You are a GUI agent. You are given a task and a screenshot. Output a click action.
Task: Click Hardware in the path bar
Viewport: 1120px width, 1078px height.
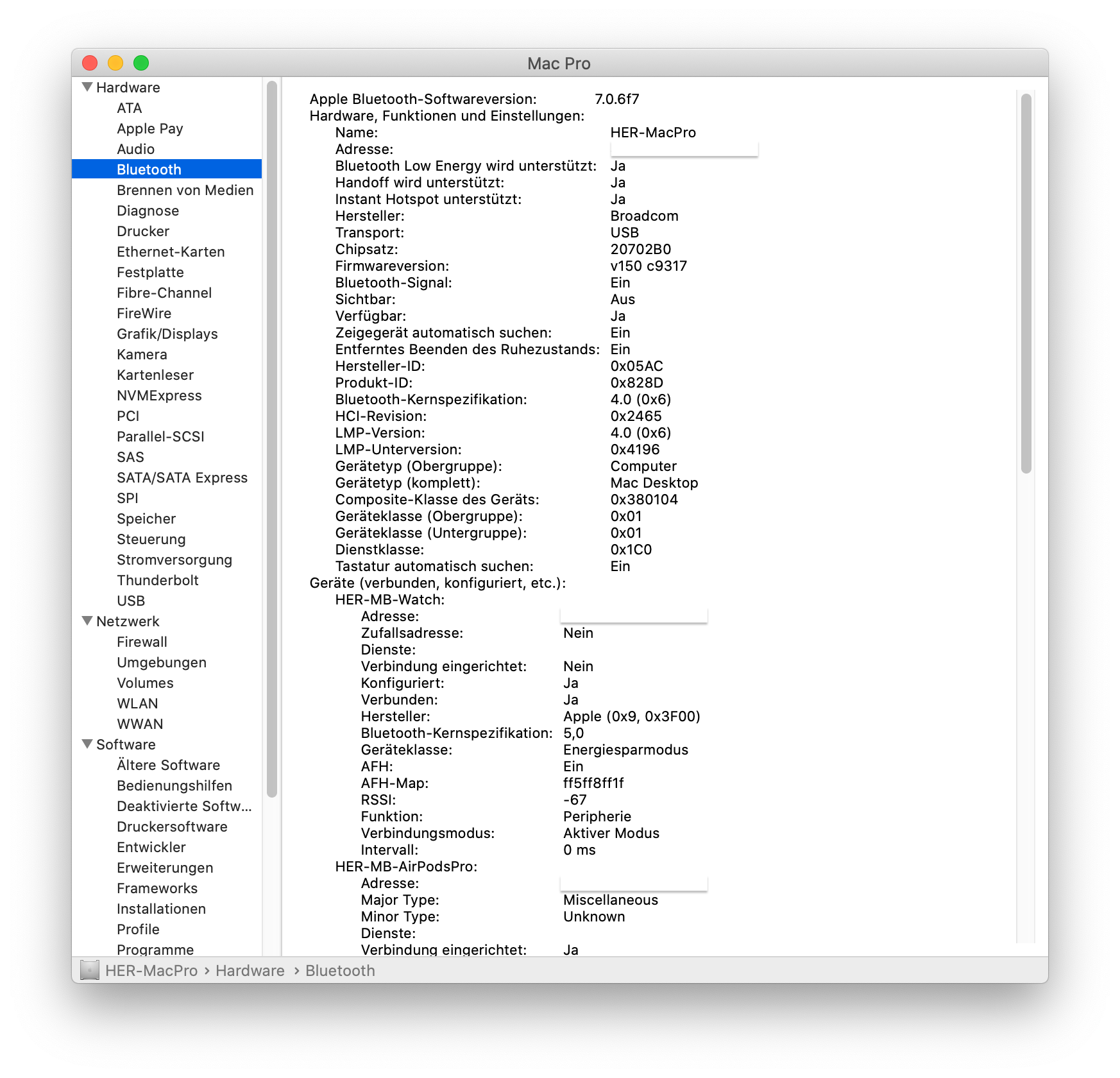(250, 970)
